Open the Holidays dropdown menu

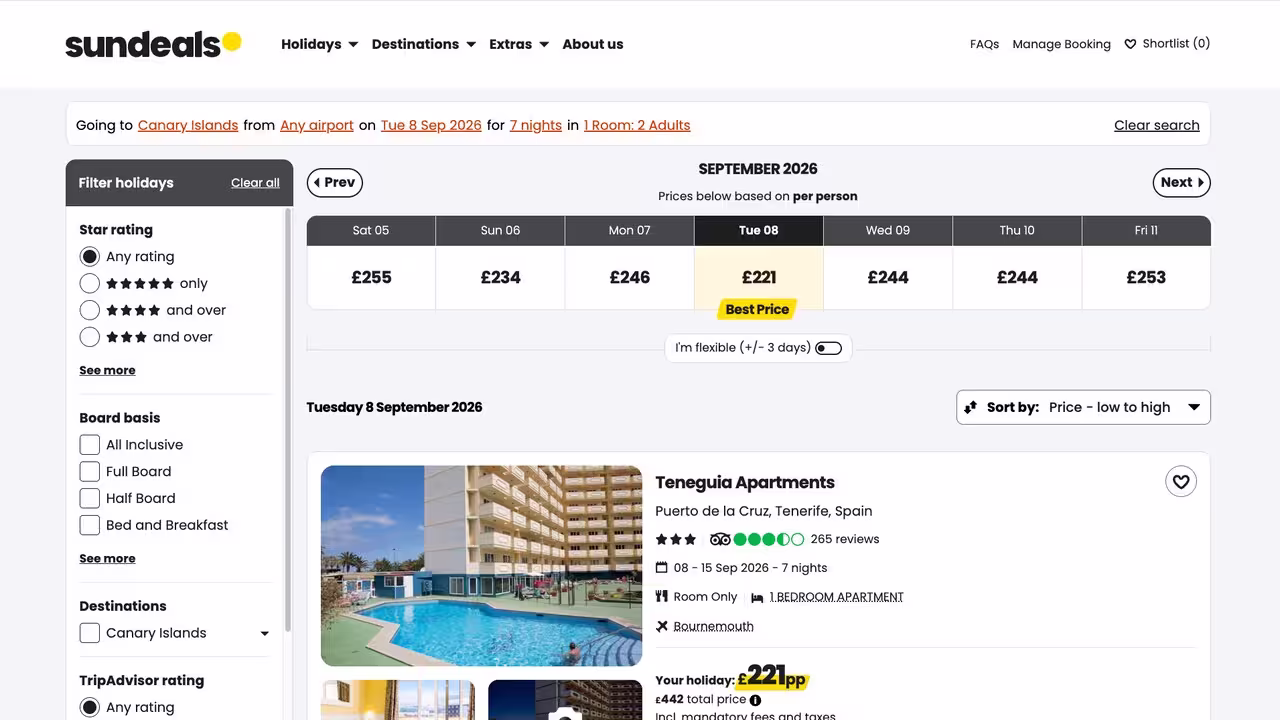tap(319, 44)
